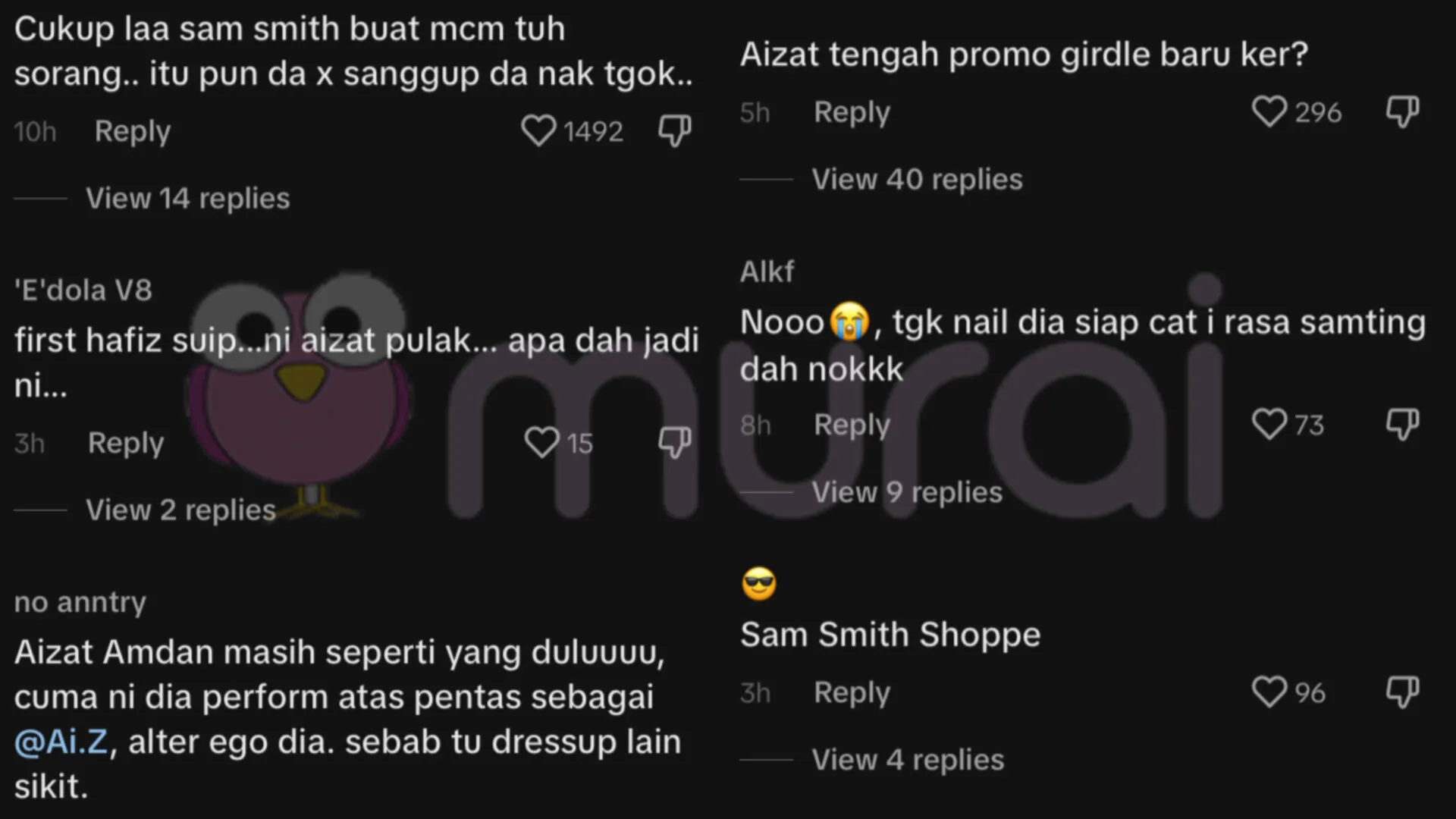The image size is (1456, 819).
Task: Expand View 14 replies
Action: [187, 199]
